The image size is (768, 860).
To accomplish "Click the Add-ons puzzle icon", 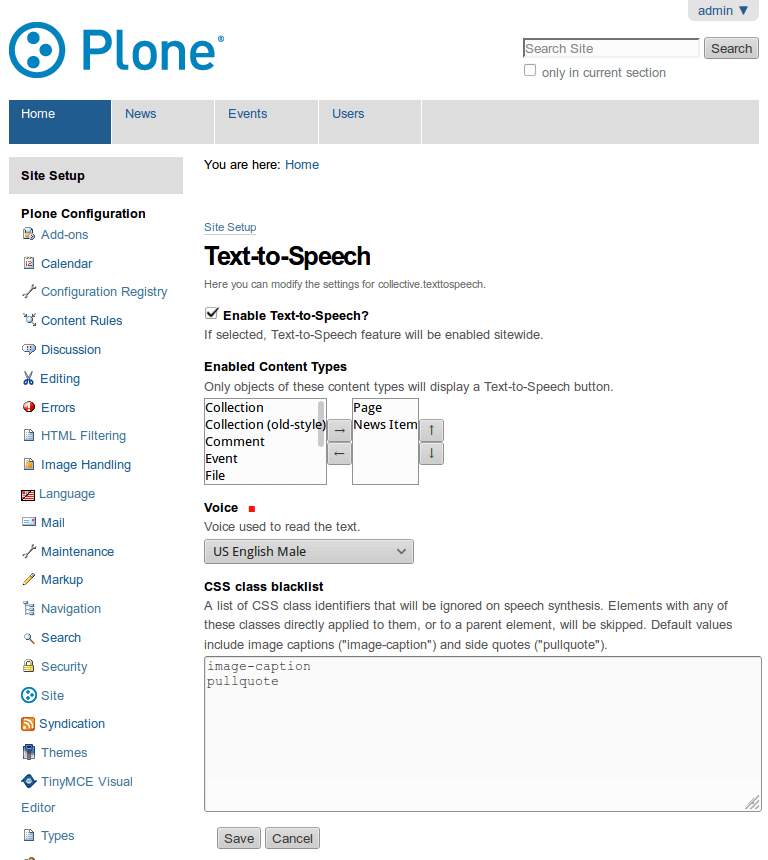I will click(x=29, y=234).
